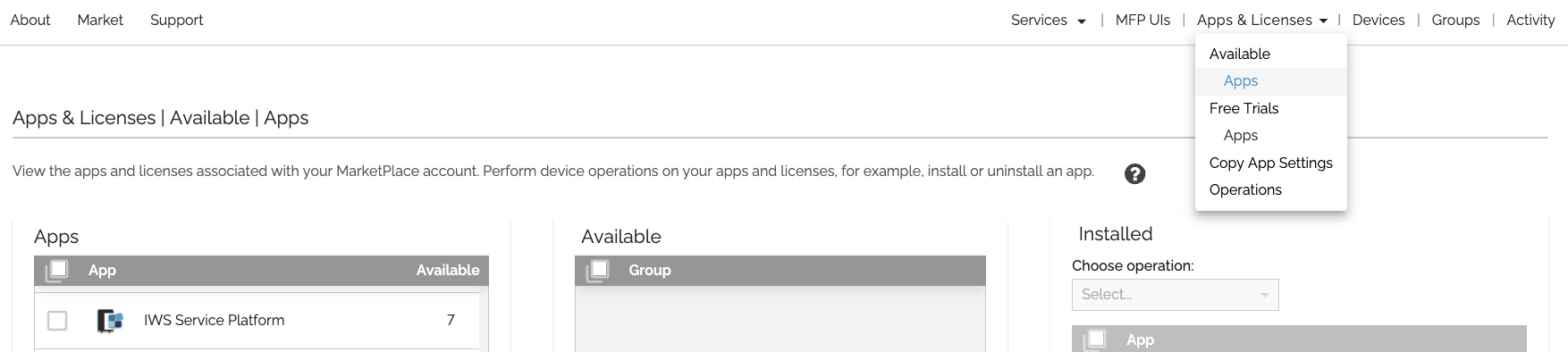
Task: Open the Operations menu entry
Action: click(1245, 190)
